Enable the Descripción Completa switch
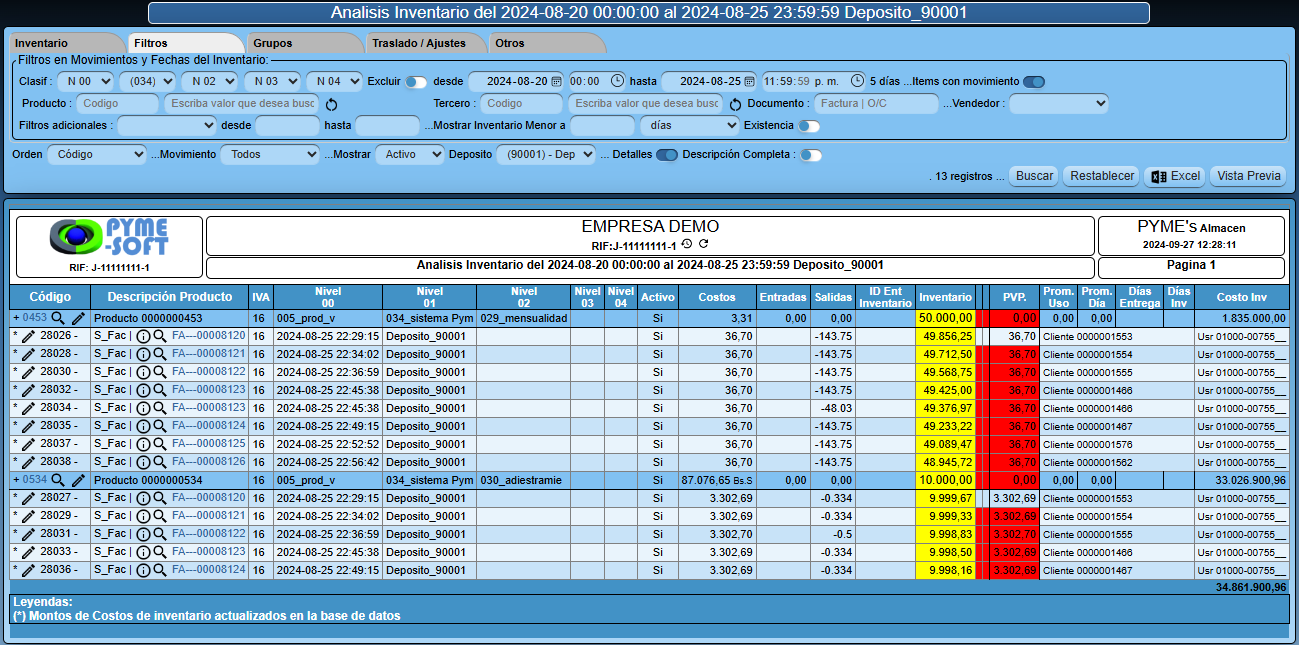Screen dimensions: 1299x645 pos(811,155)
